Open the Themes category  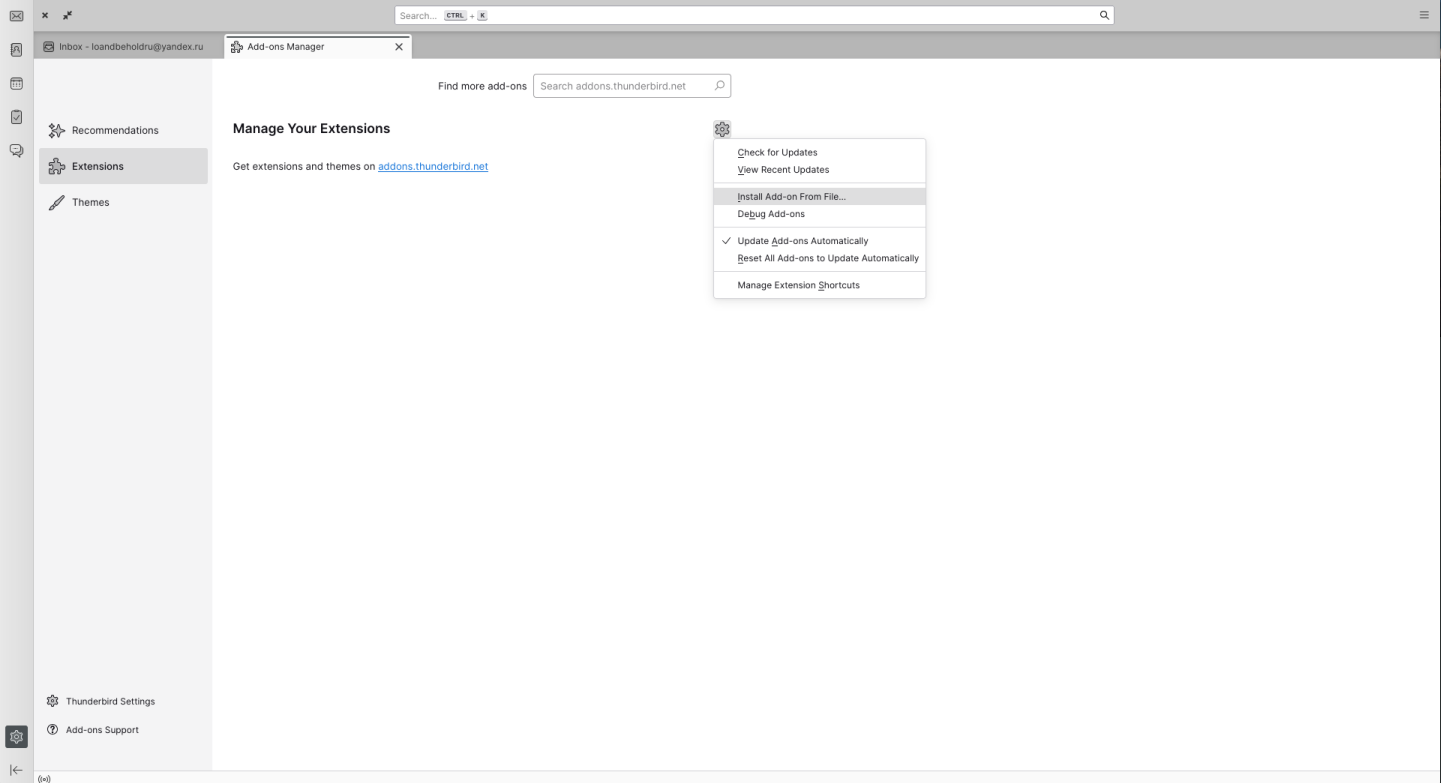(x=123, y=202)
